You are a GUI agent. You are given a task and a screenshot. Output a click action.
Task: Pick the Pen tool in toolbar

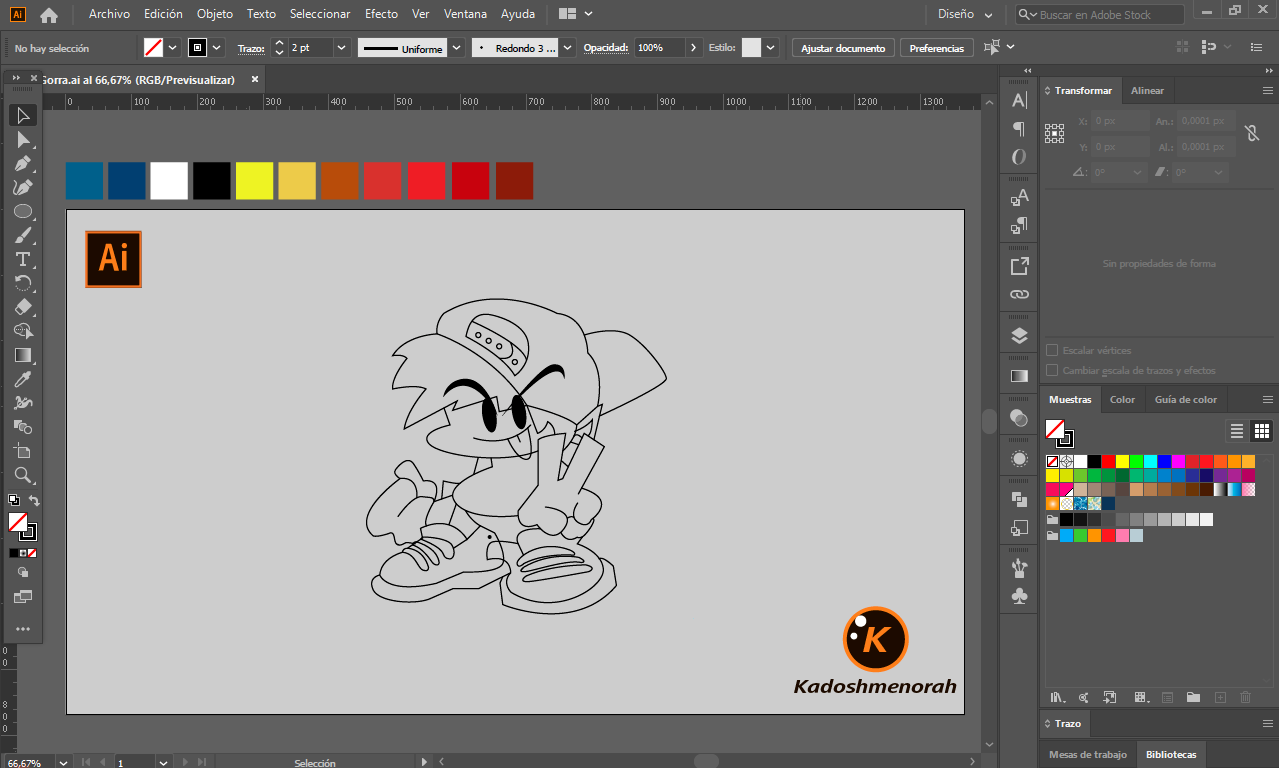click(23, 163)
